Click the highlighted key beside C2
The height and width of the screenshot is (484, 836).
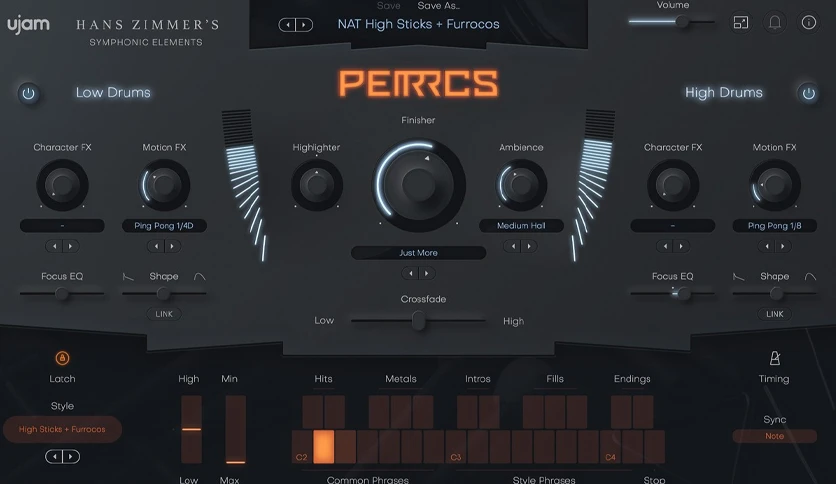click(324, 447)
